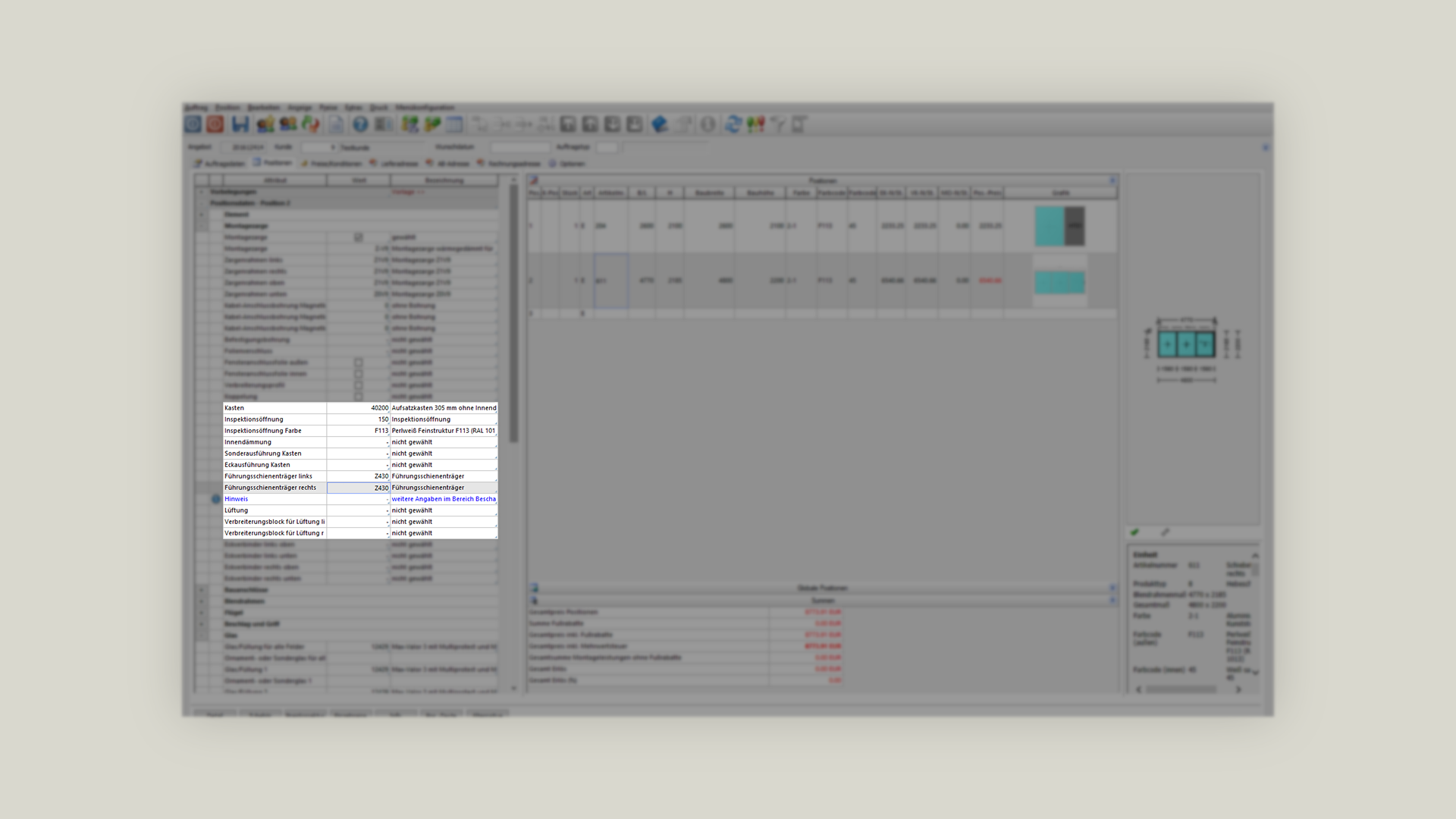Click the Sonderausführung Kasten value cell
The height and width of the screenshot is (819, 1456).
[359, 453]
